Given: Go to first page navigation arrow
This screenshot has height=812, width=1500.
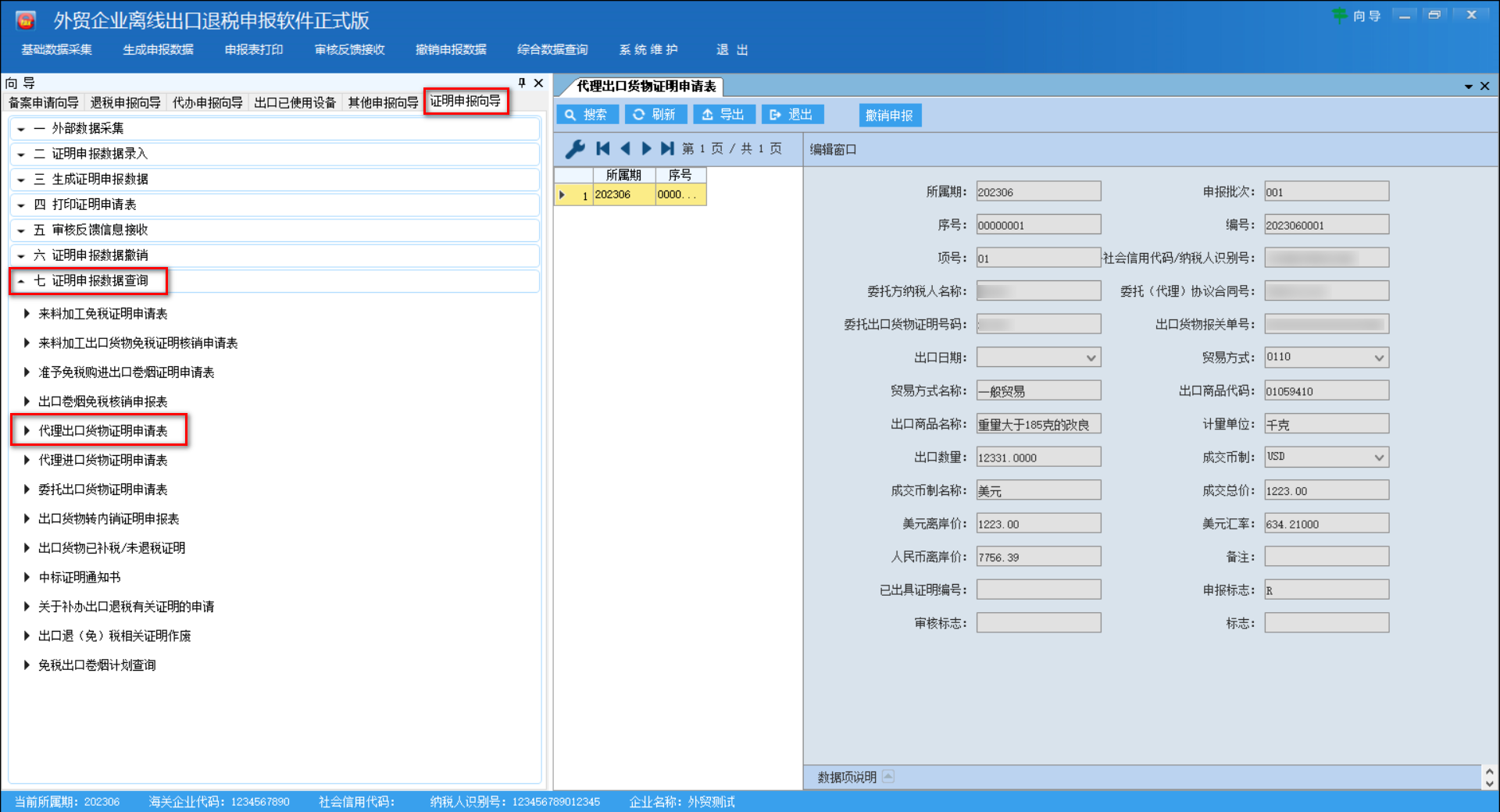Looking at the screenshot, I should 602,148.
